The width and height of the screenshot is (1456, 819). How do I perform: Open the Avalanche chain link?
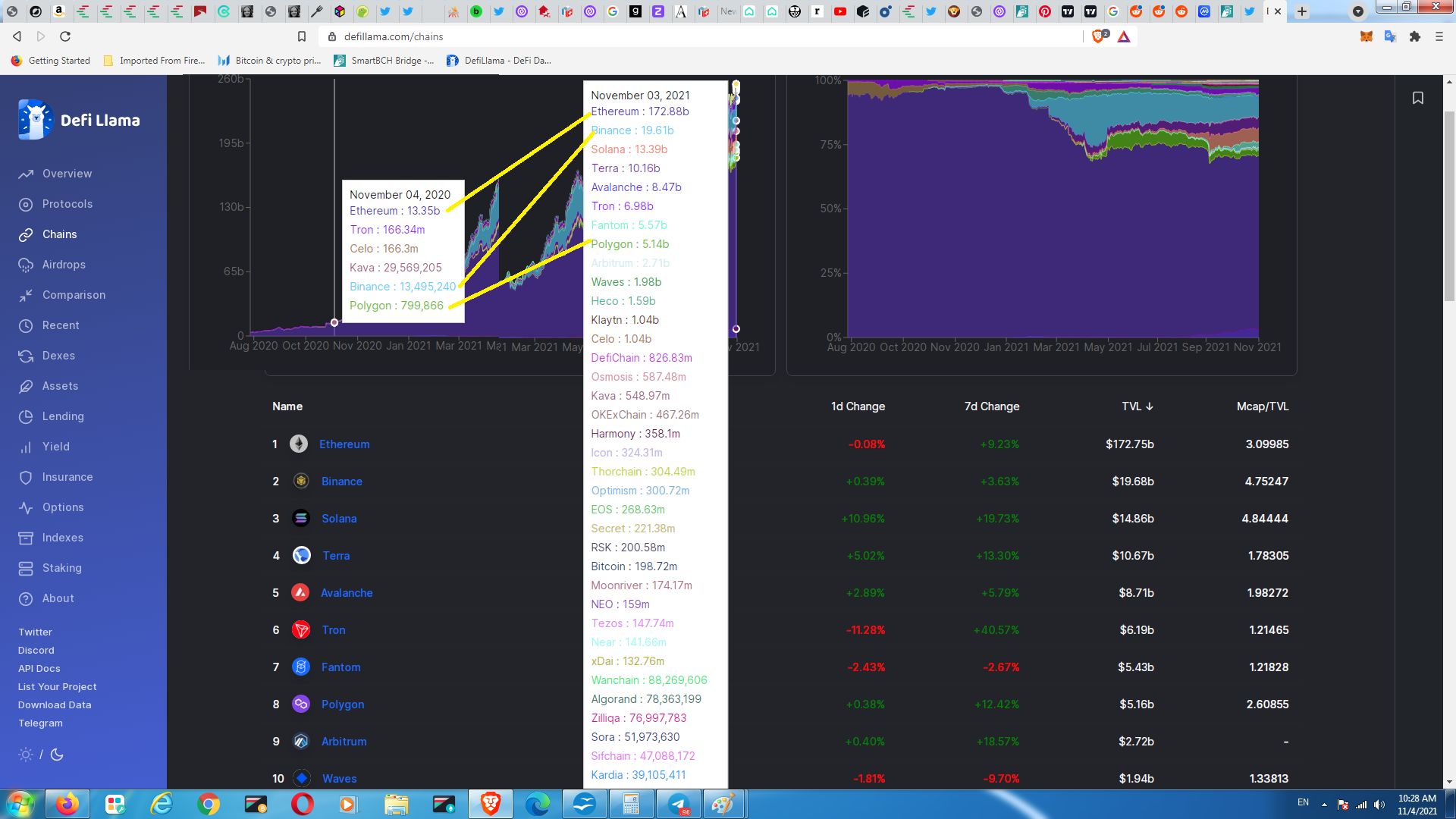click(x=347, y=593)
